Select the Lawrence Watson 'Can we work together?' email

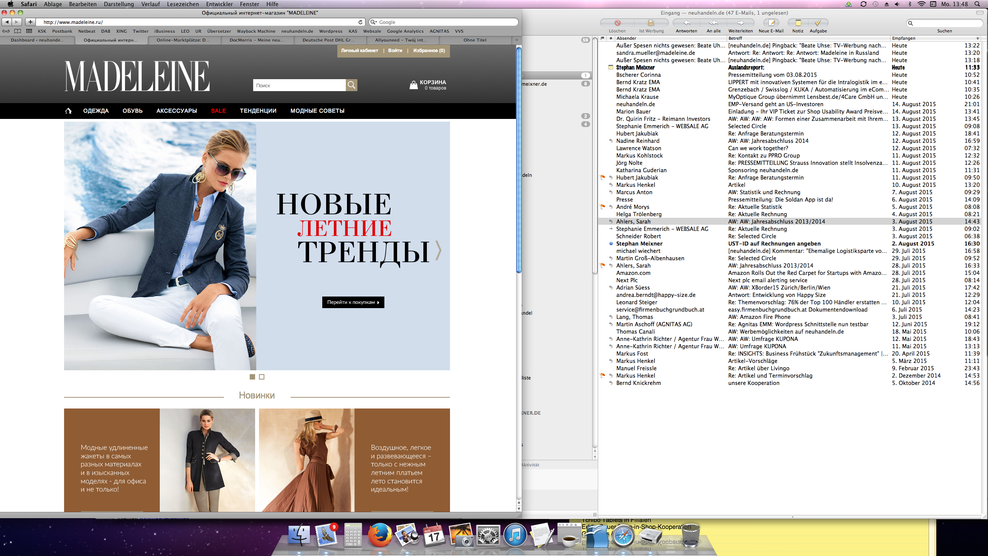[794, 148]
